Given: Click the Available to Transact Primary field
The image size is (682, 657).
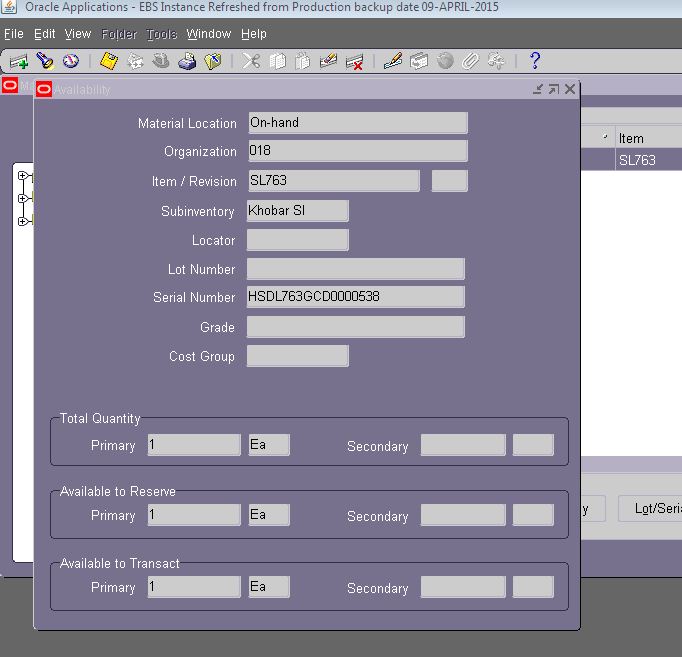Looking at the screenshot, I should [x=194, y=587].
